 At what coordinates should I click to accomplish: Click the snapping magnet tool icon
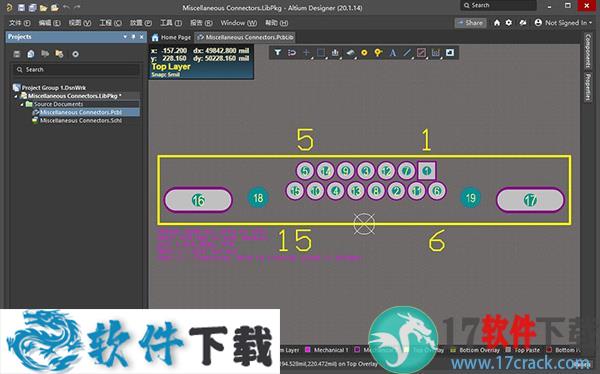tap(292, 52)
